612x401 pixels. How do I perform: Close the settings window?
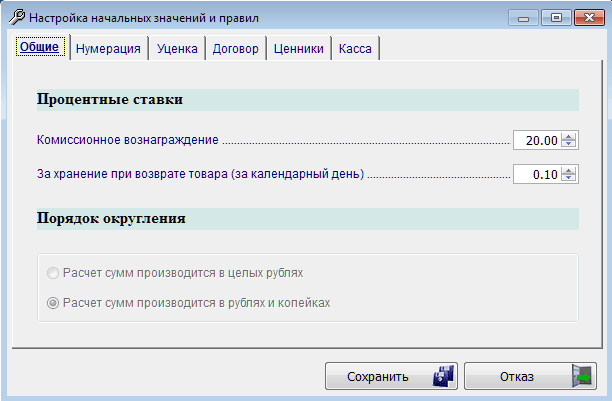pos(589,18)
